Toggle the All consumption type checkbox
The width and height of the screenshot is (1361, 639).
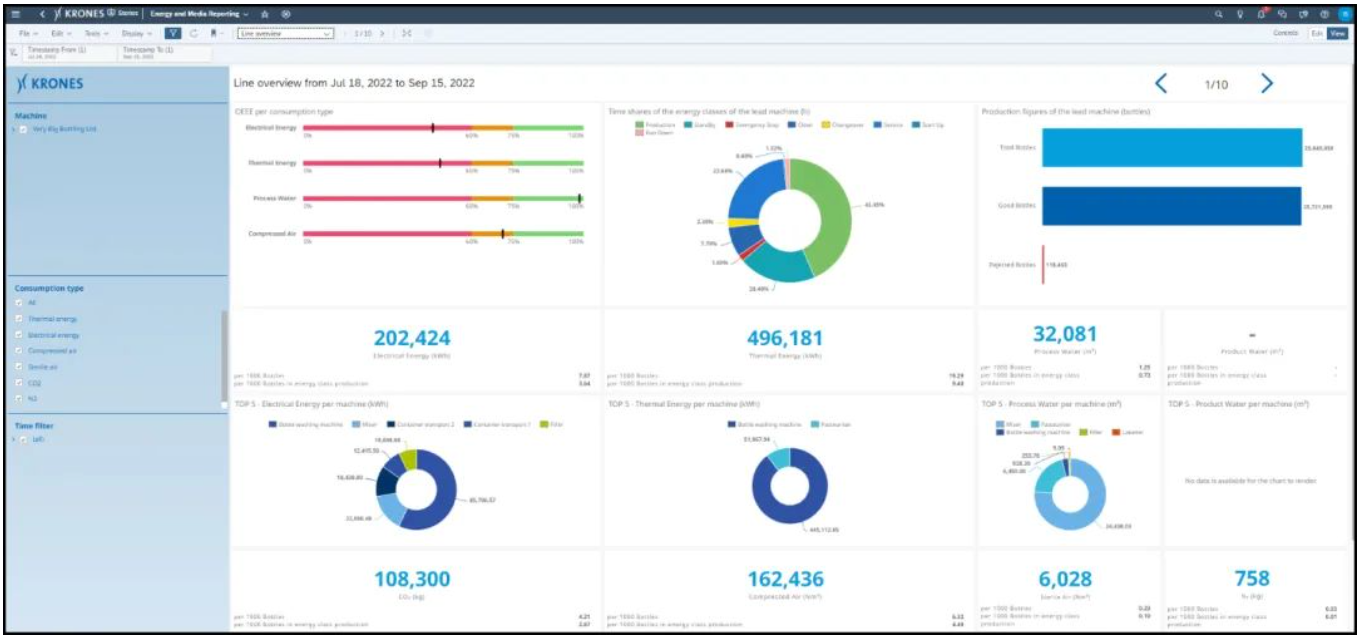pos(19,304)
